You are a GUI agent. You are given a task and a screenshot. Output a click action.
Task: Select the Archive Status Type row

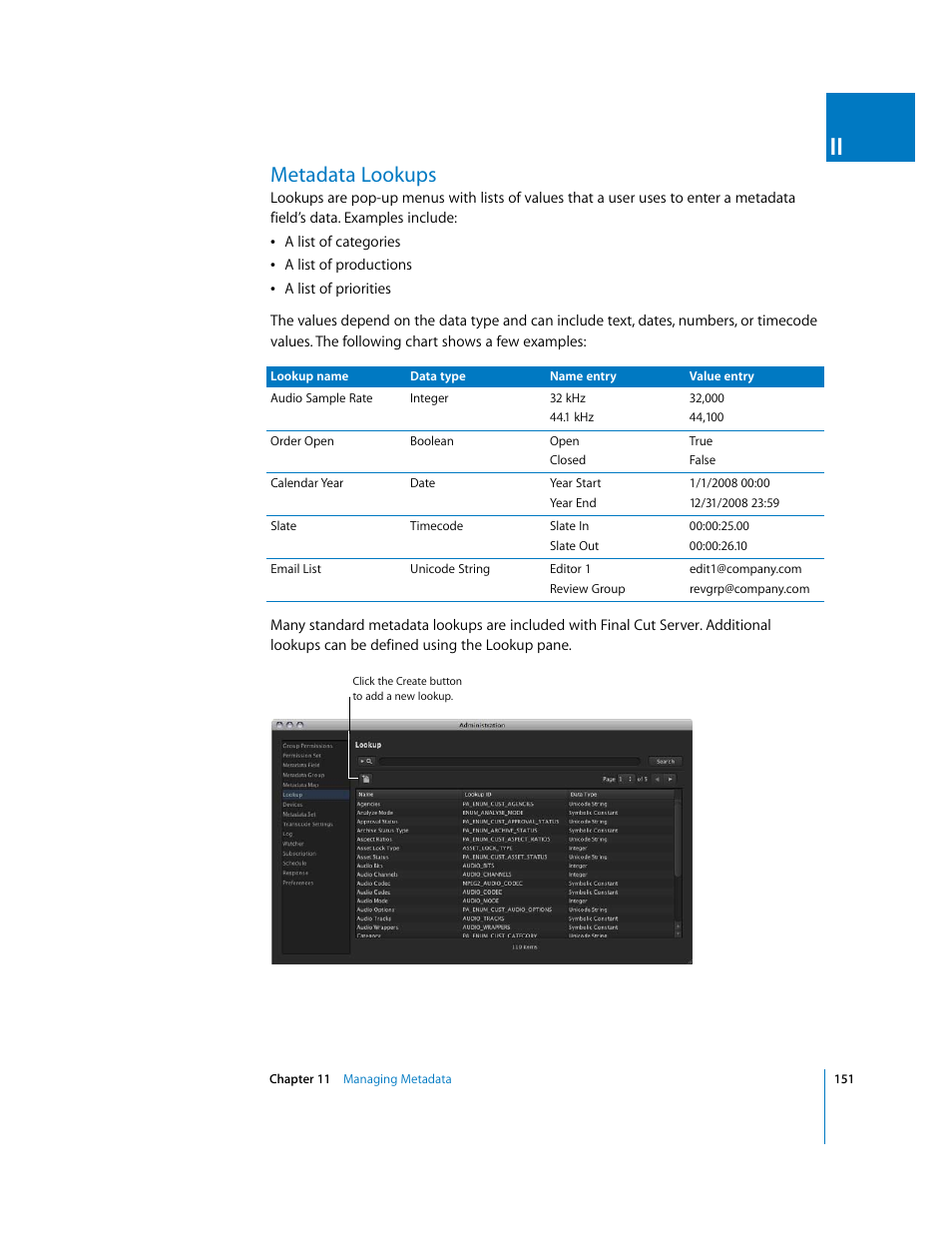point(515,831)
